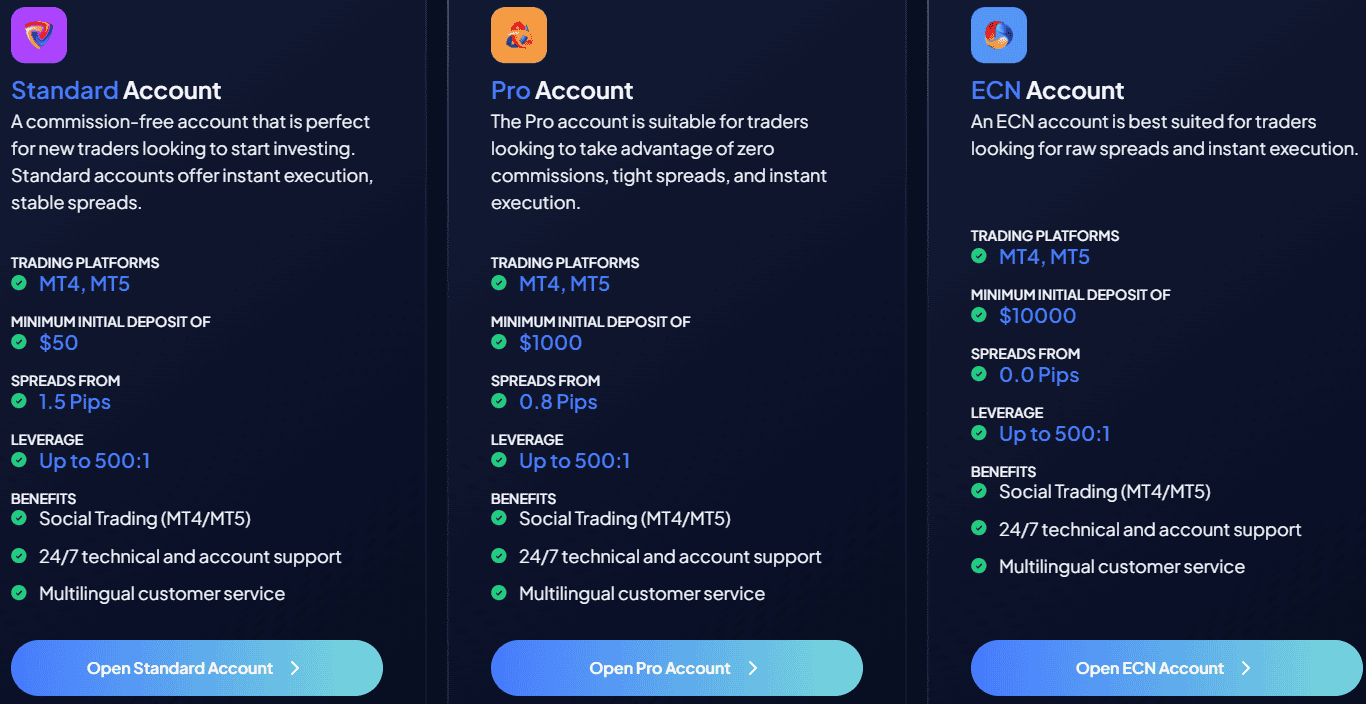Click the Pro Account orange logo icon
Image resolution: width=1366 pixels, height=704 pixels.
518,34
